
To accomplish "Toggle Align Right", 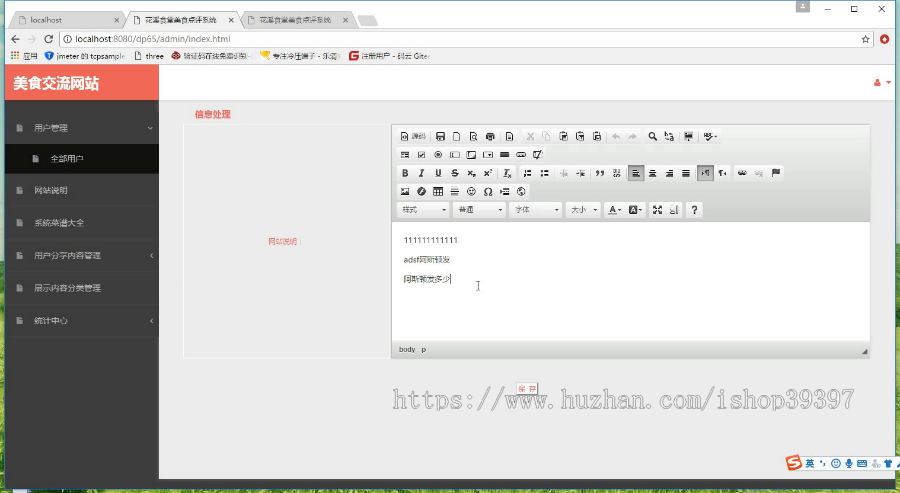I will pos(669,173).
